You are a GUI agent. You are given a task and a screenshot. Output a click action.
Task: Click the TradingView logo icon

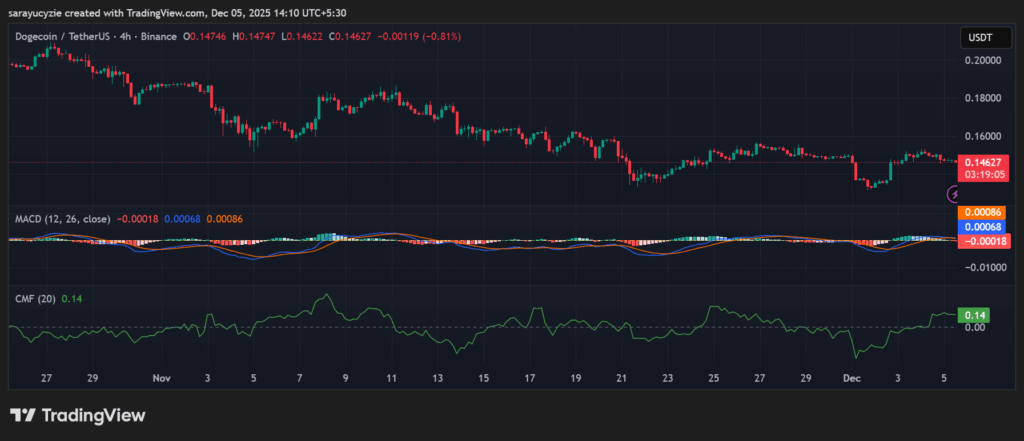tap(22, 415)
